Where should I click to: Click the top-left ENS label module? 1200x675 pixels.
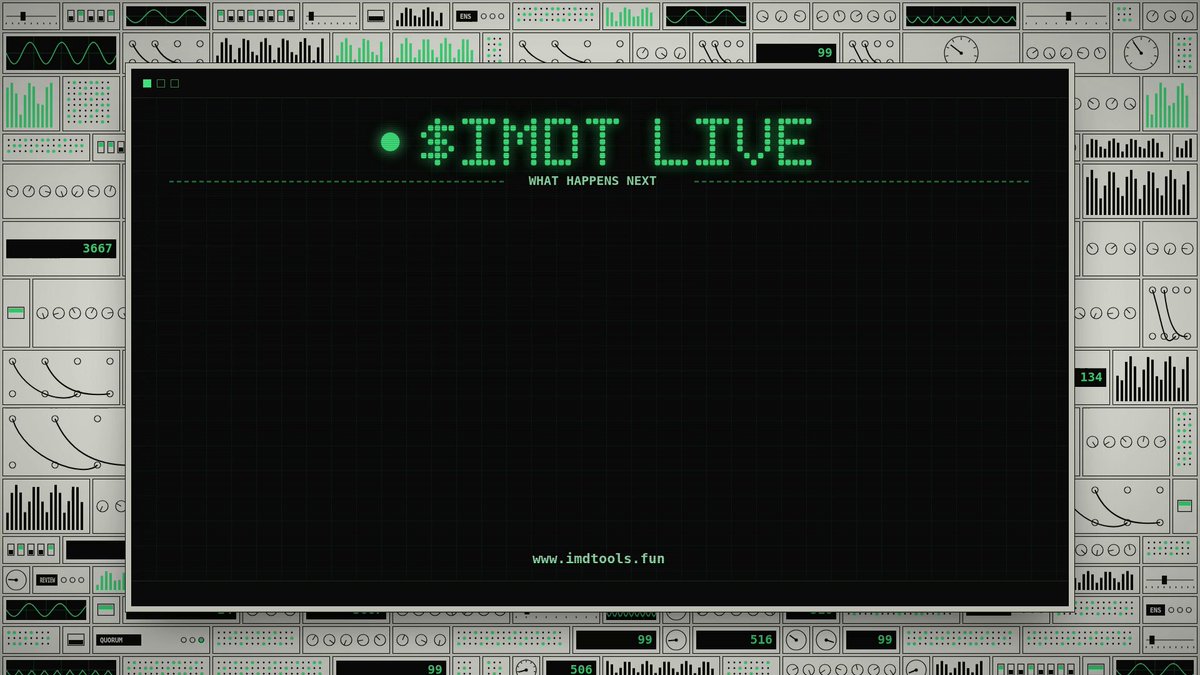point(466,16)
